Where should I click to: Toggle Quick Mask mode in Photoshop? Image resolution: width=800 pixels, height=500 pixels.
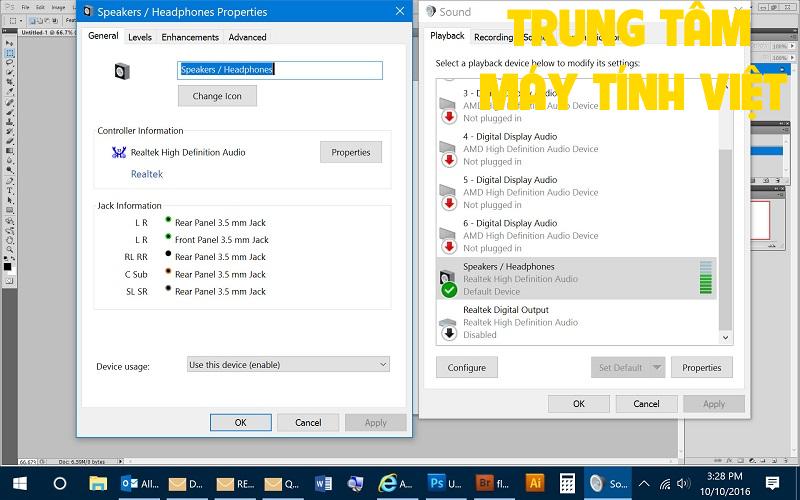point(9,281)
